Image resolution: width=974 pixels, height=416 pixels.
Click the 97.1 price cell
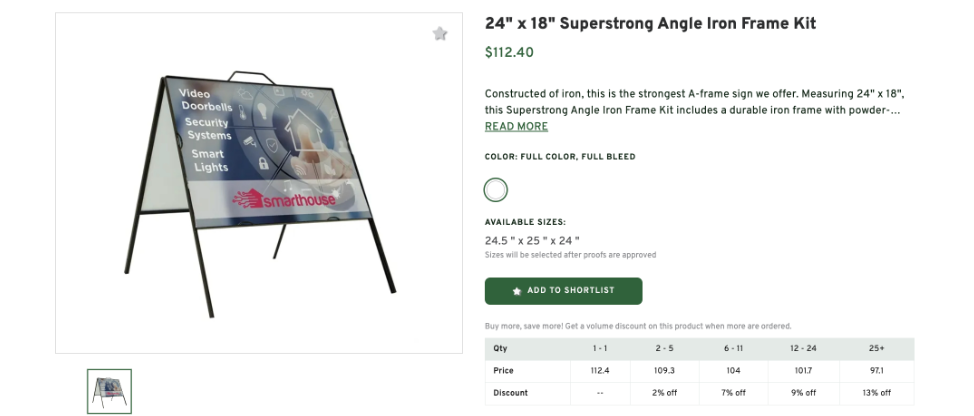tap(876, 370)
